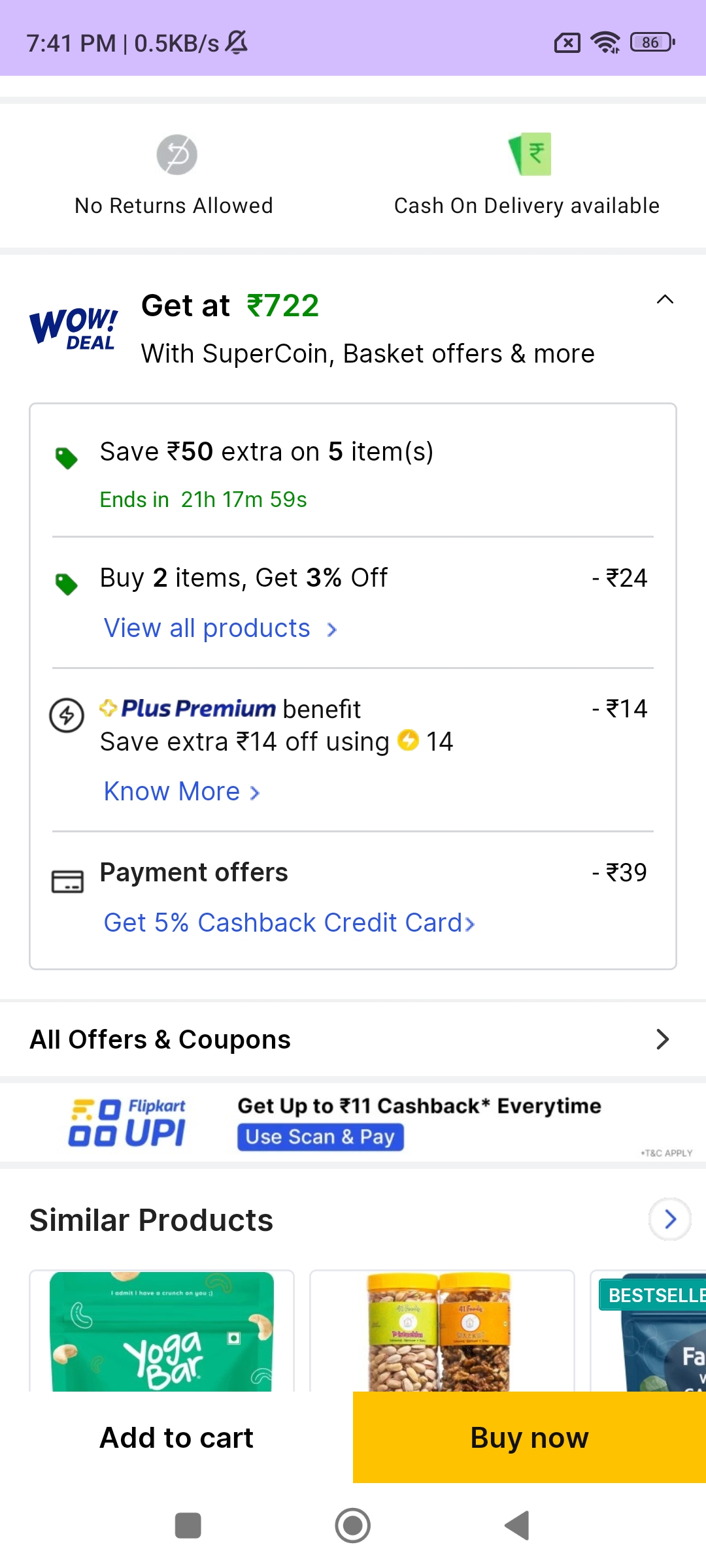Open the Yoga Bar similar product thumbnail
The width and height of the screenshot is (706, 1568).
(162, 1331)
